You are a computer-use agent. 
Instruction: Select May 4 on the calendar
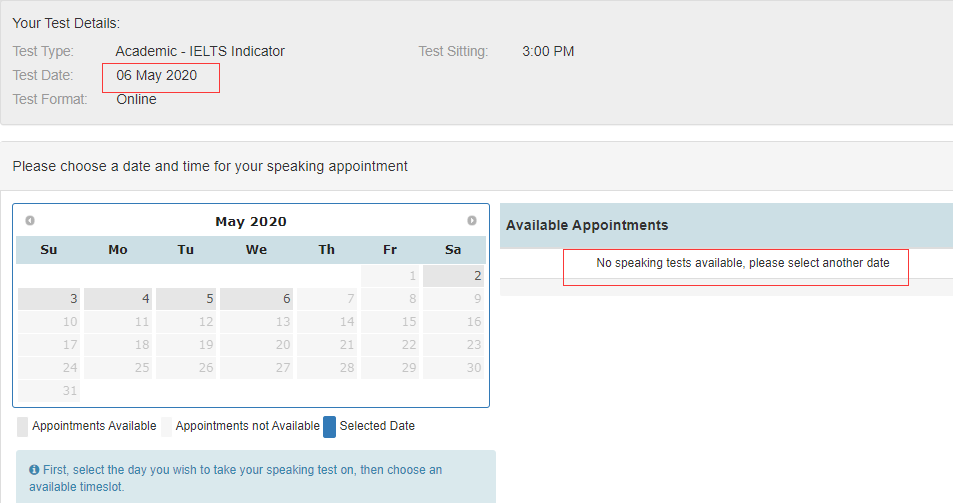(x=117, y=299)
